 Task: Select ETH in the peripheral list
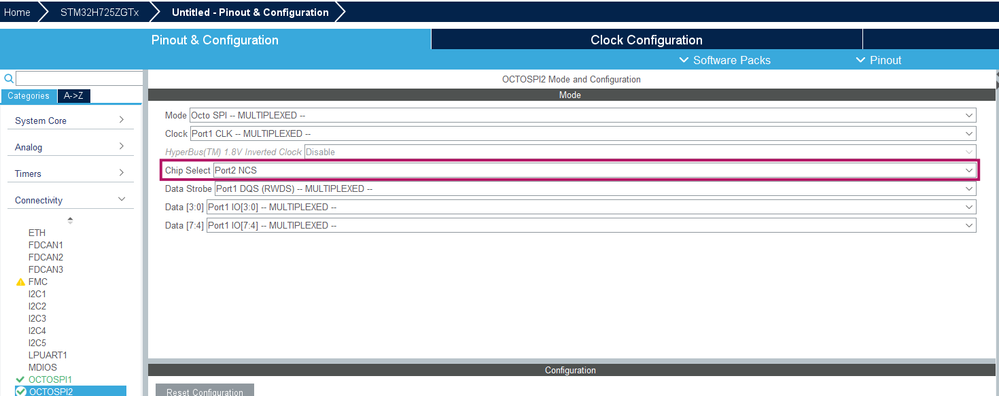tap(37, 233)
